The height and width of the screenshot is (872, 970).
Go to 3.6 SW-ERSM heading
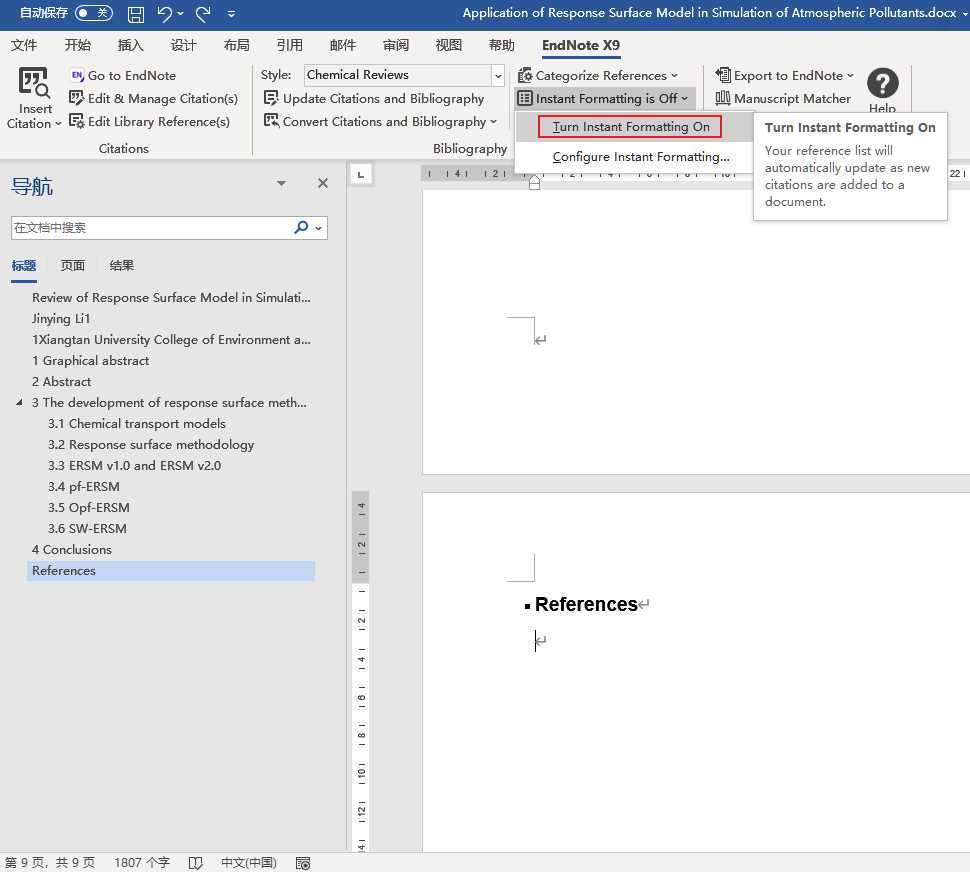point(87,529)
